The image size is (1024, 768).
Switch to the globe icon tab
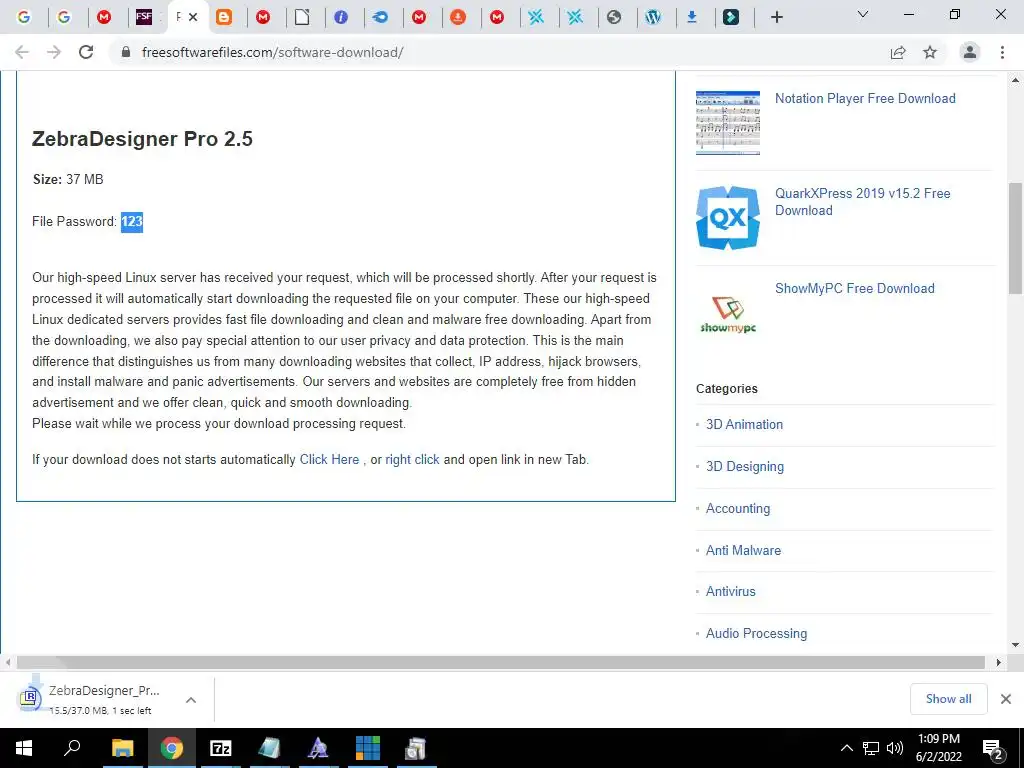pyautogui.click(x=614, y=17)
